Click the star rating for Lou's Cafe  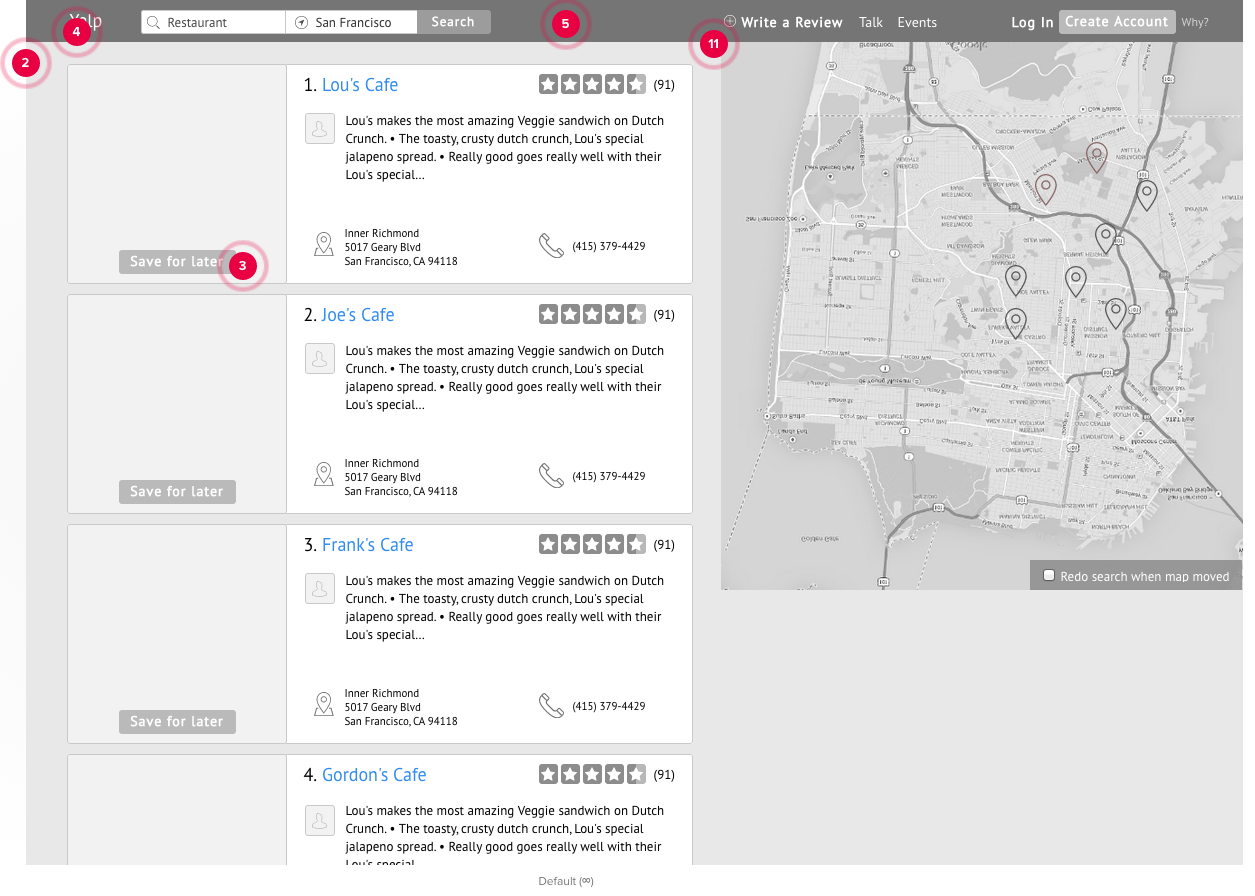[592, 85]
